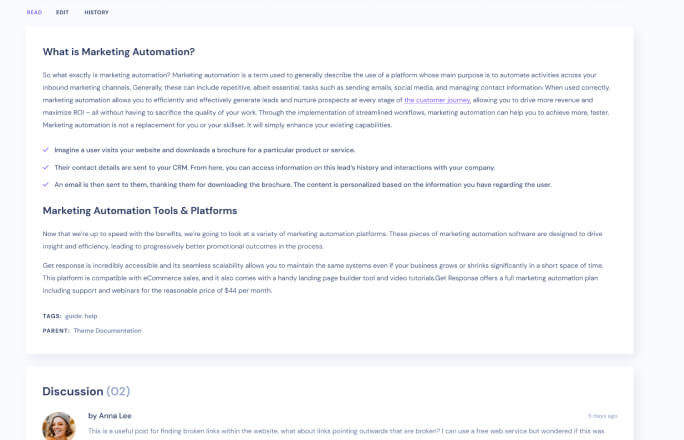Screen dimensions: 684x440
Task: Open the HISTORY tab
Action: pyautogui.click(x=96, y=12)
